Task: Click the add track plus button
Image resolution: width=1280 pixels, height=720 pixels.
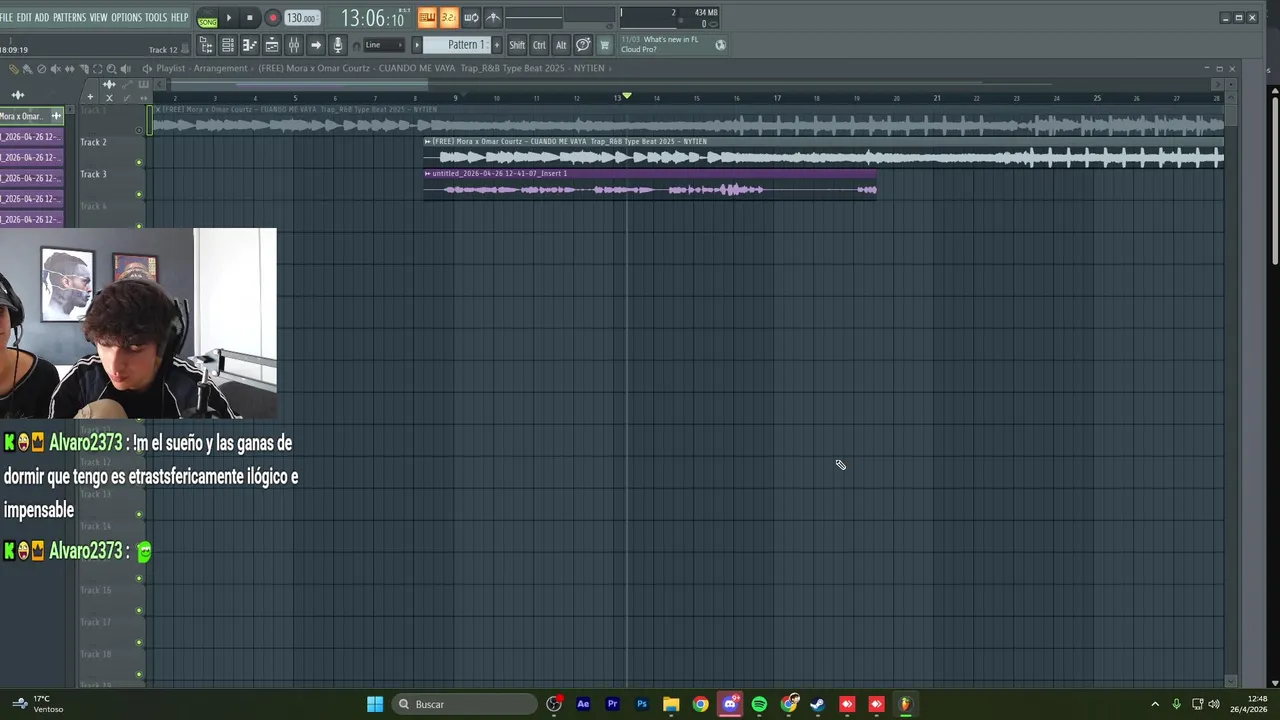Action: pos(89,97)
